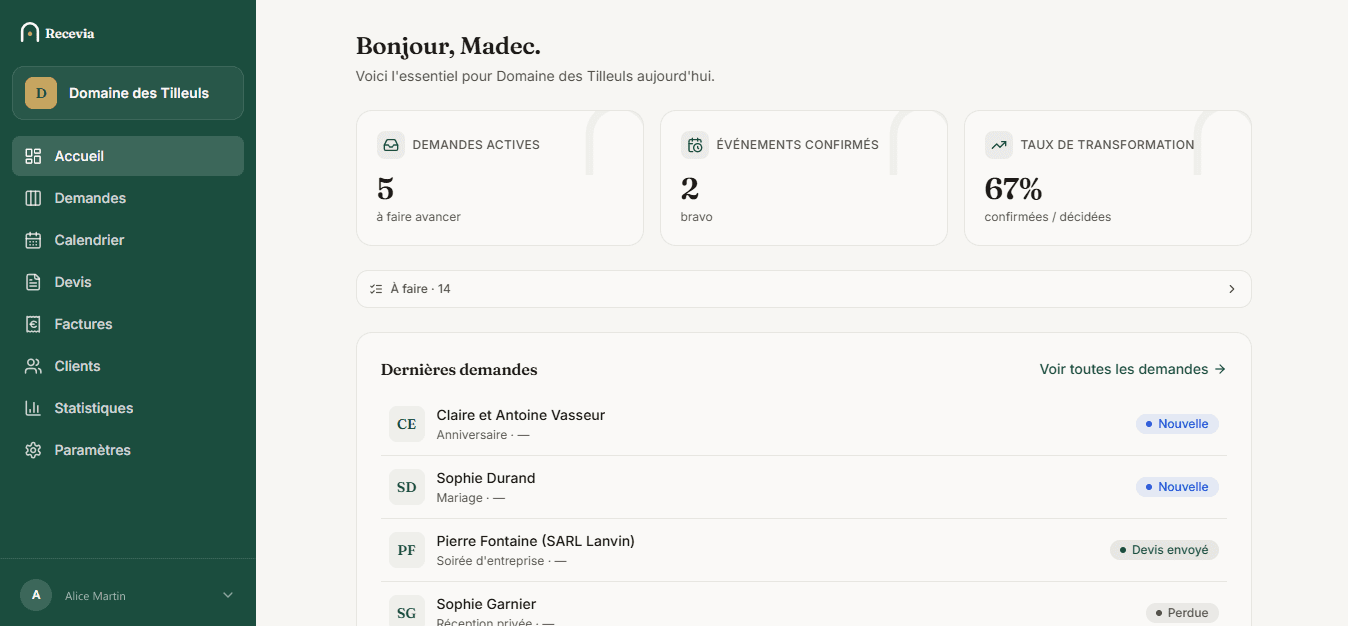Click the Factures euro receipt icon

33,324
